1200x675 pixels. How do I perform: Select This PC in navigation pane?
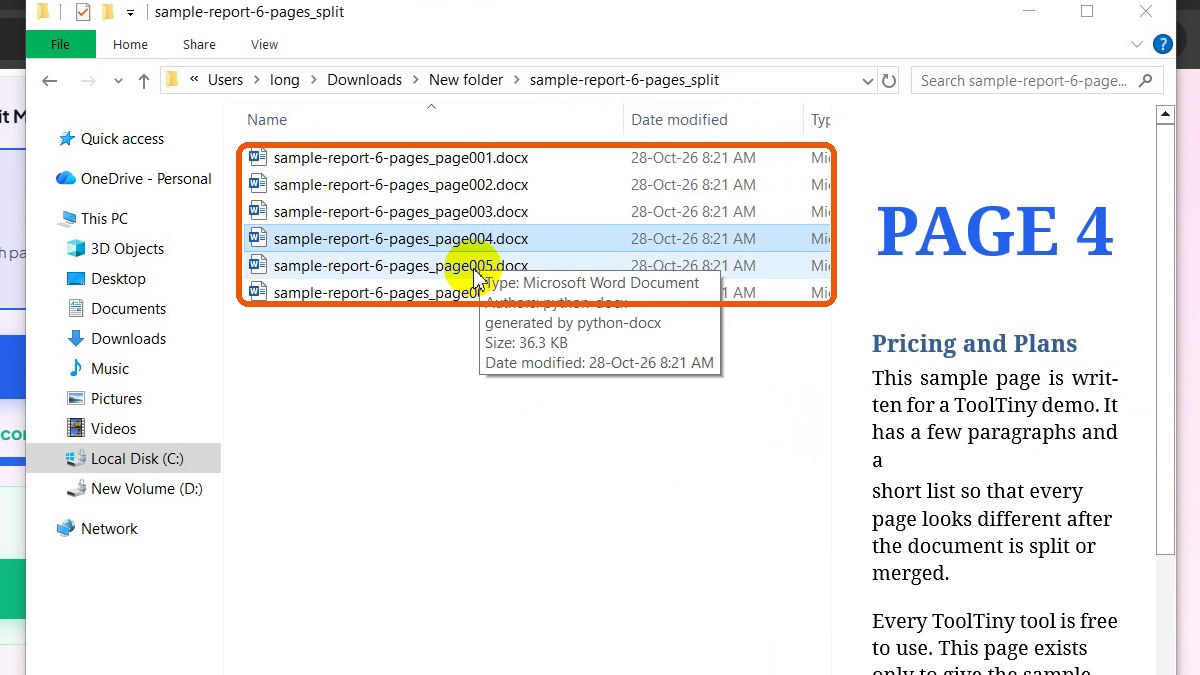104,219
